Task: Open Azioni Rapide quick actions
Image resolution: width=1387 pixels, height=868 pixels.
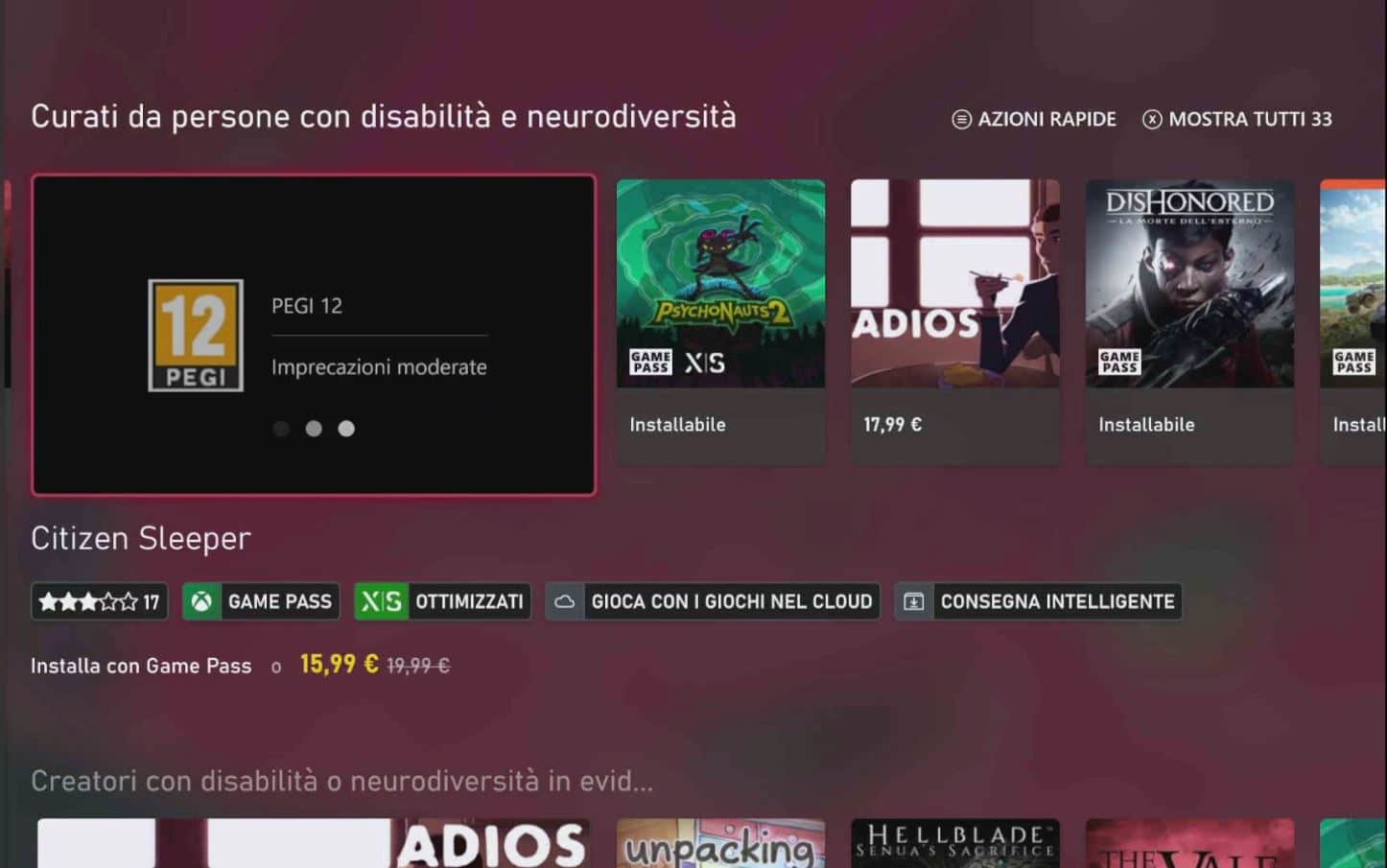Action: [x=1033, y=119]
